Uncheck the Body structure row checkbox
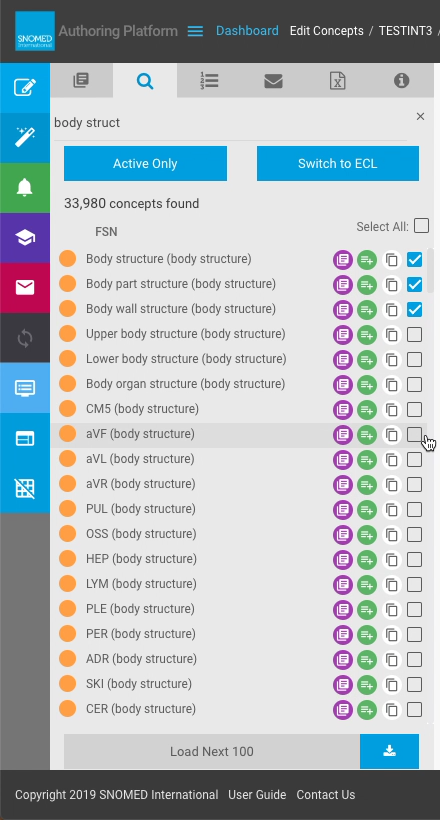Image resolution: width=440 pixels, height=820 pixels. tap(414, 259)
